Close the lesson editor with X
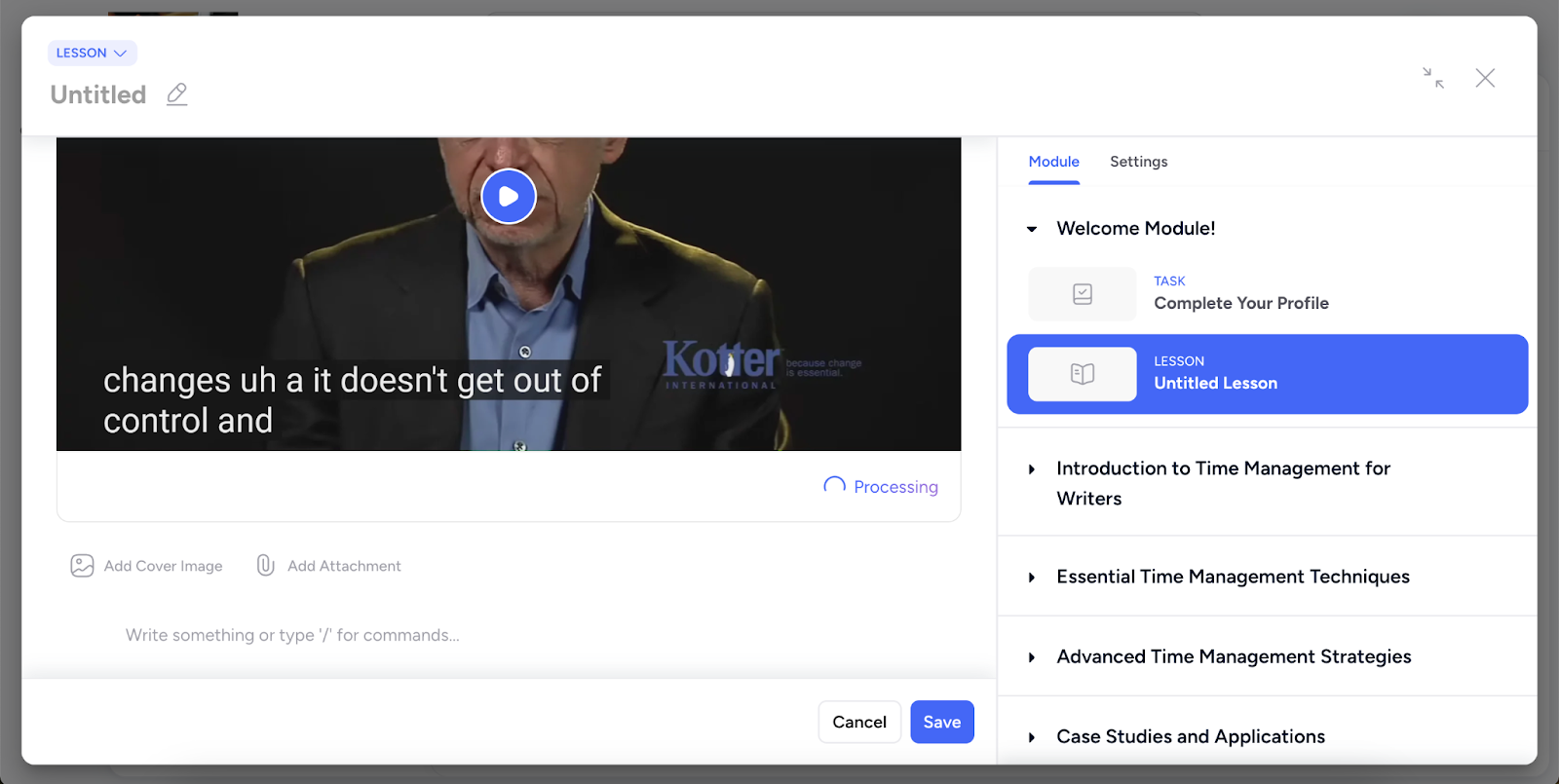Screen dimensions: 1559x784 (1484, 78)
